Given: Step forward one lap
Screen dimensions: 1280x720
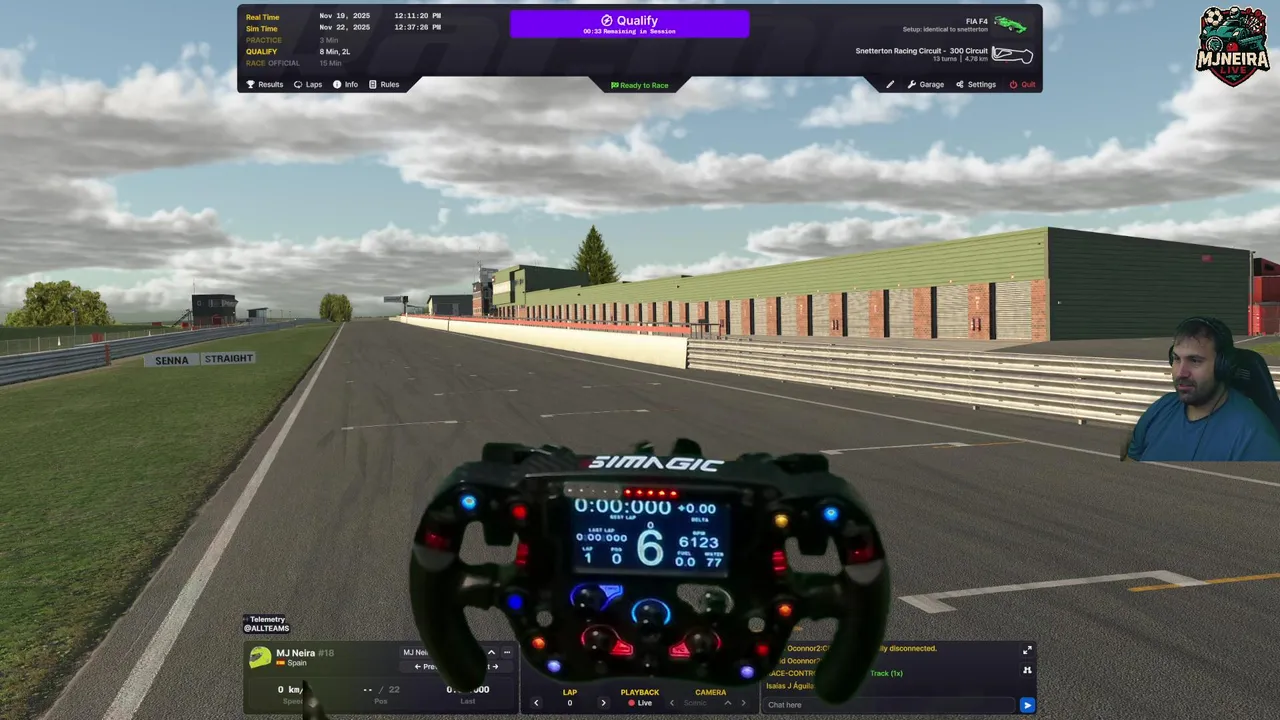Looking at the screenshot, I should (x=603, y=703).
